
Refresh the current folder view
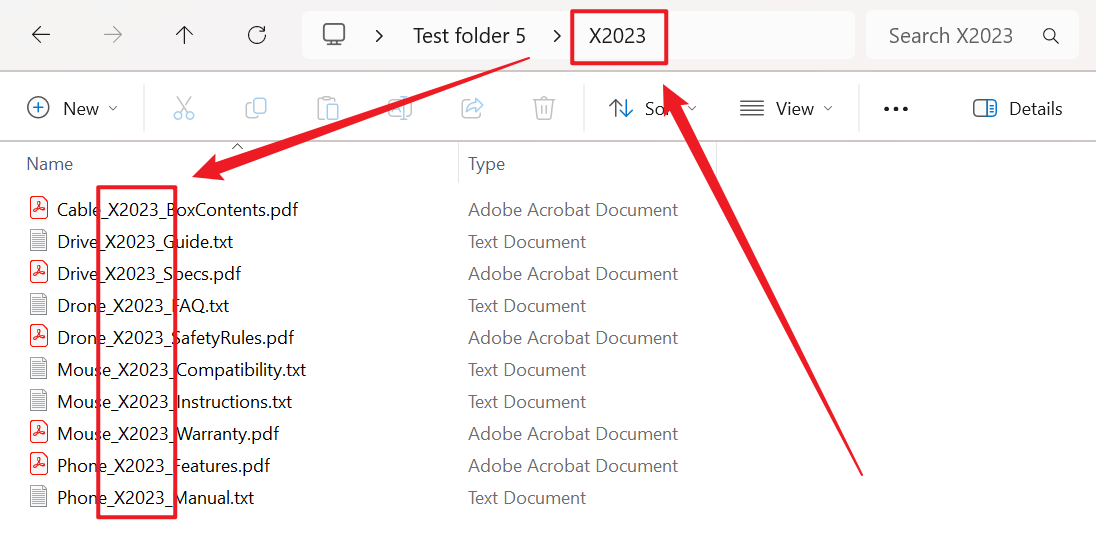pos(257,36)
